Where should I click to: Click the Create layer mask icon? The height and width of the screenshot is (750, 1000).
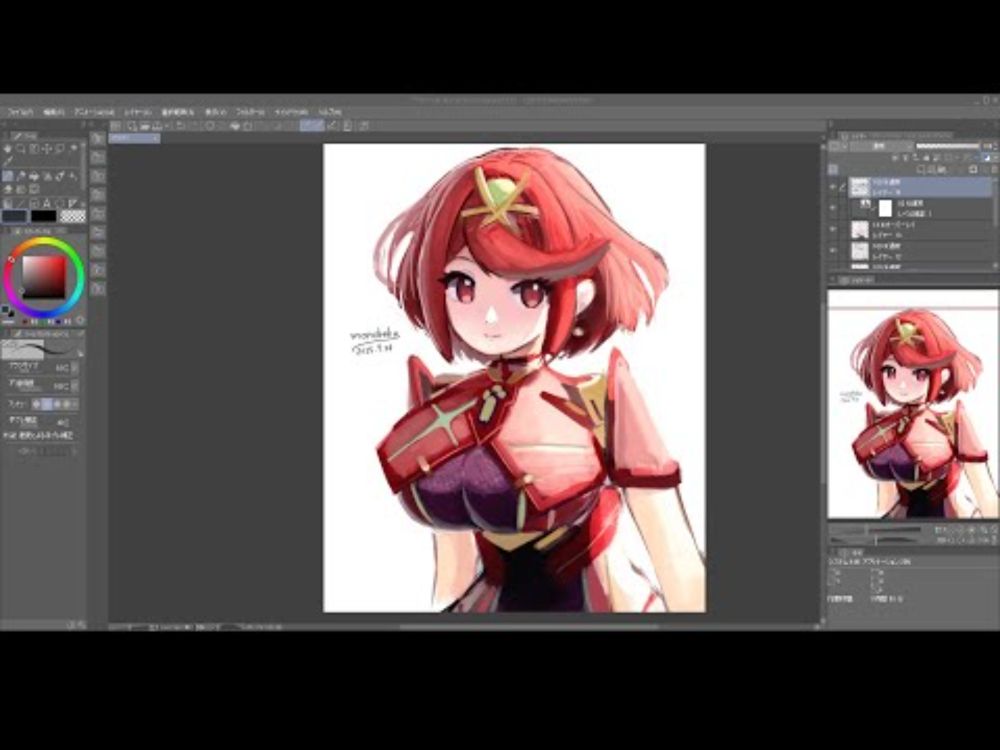(x=973, y=170)
